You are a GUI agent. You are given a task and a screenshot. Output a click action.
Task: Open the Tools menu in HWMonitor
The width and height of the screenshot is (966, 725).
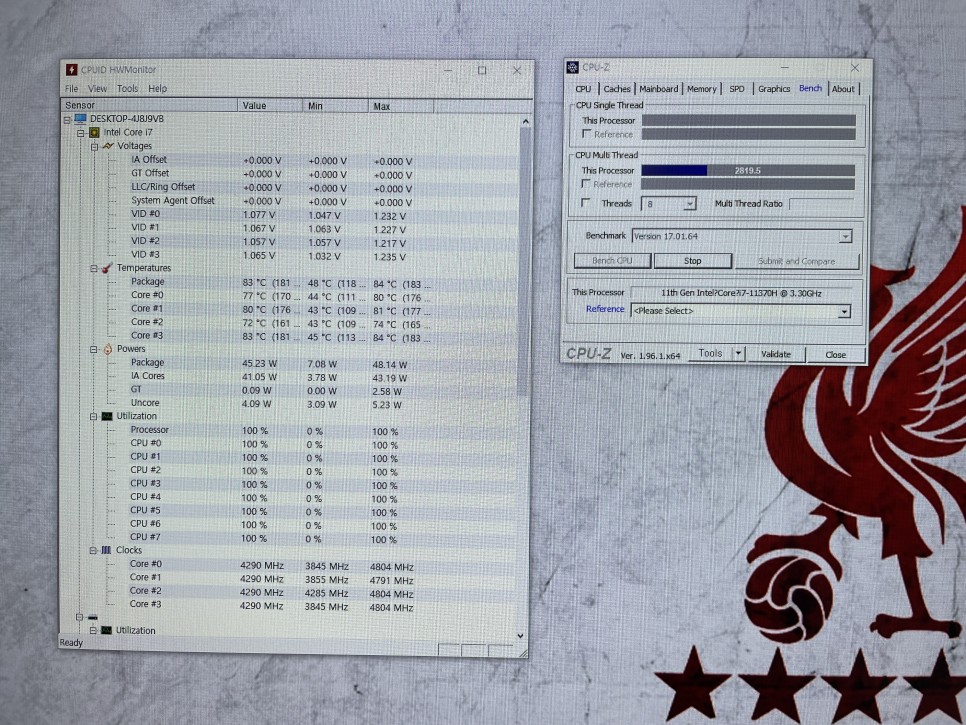(x=128, y=89)
